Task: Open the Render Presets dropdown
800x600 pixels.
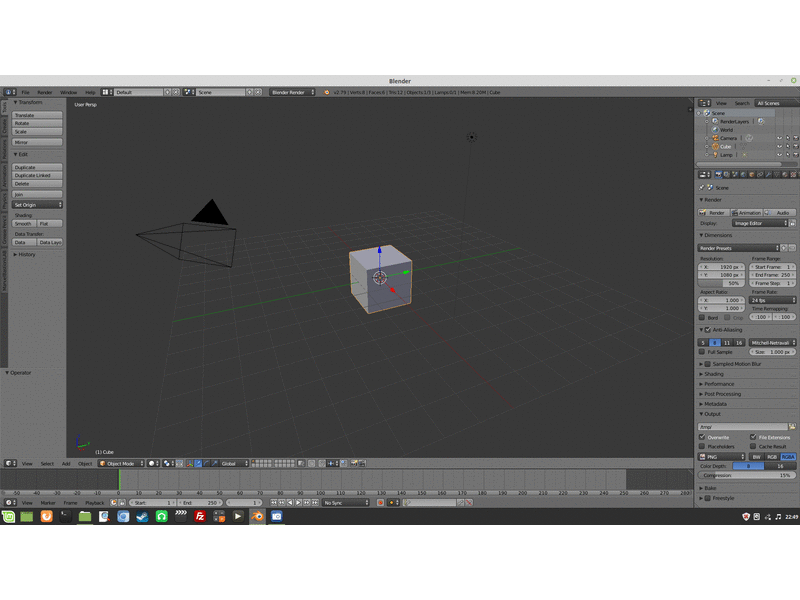Action: pos(738,248)
